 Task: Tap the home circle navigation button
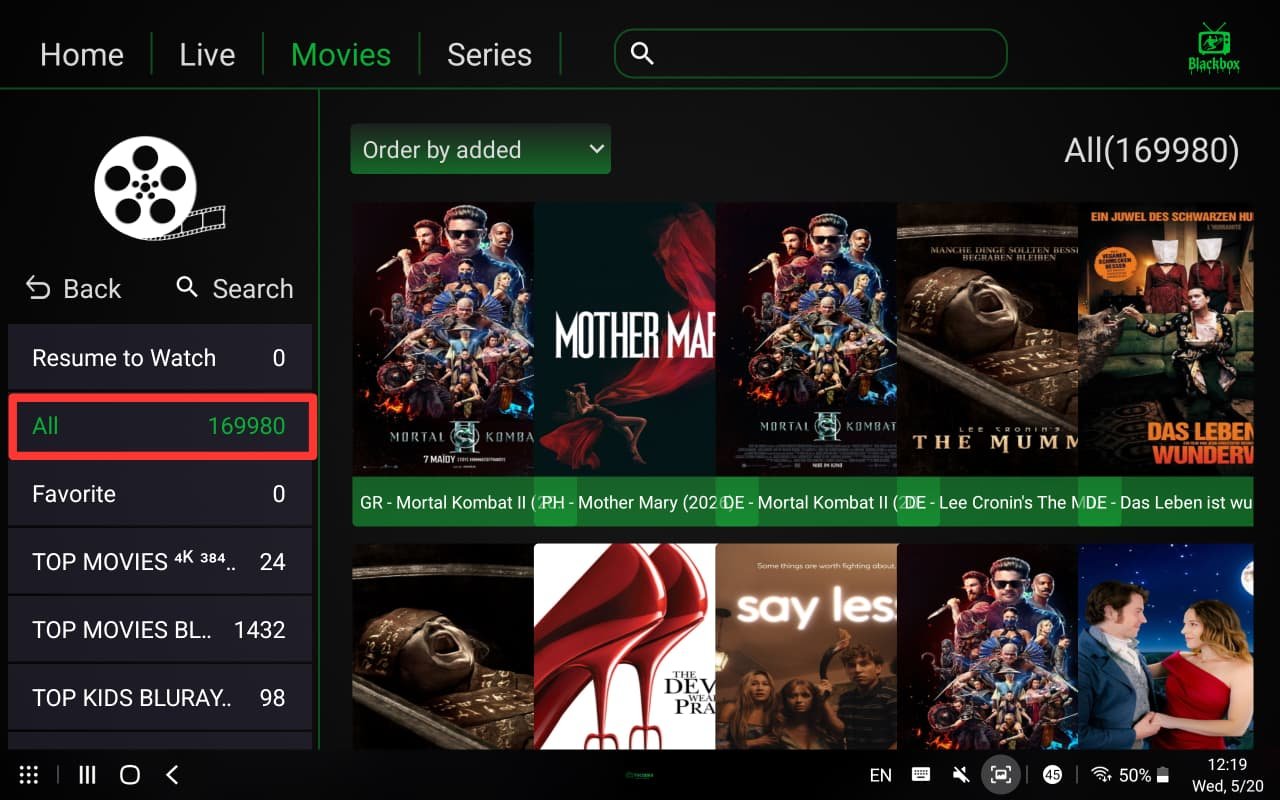[129, 775]
